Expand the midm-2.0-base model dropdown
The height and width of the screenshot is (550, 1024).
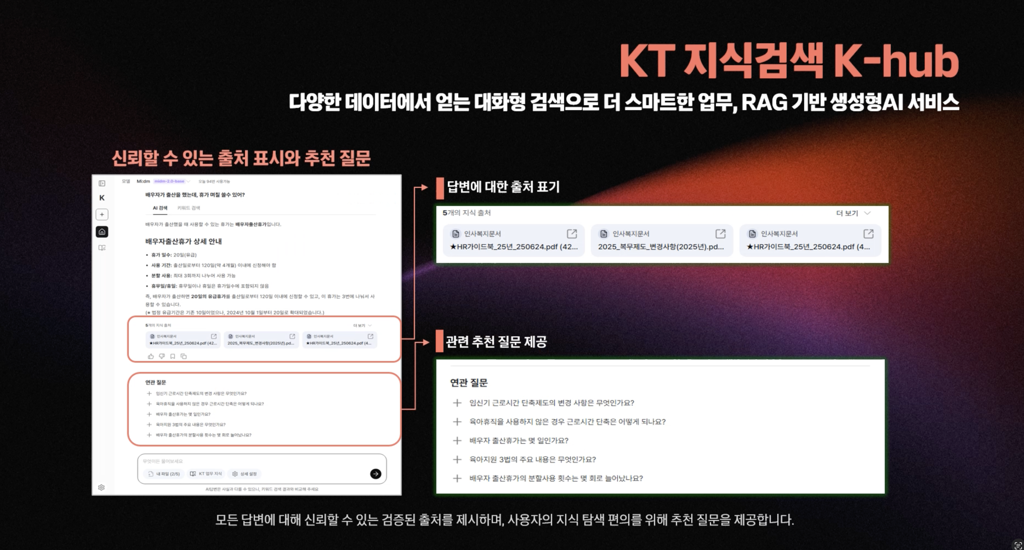171,181
